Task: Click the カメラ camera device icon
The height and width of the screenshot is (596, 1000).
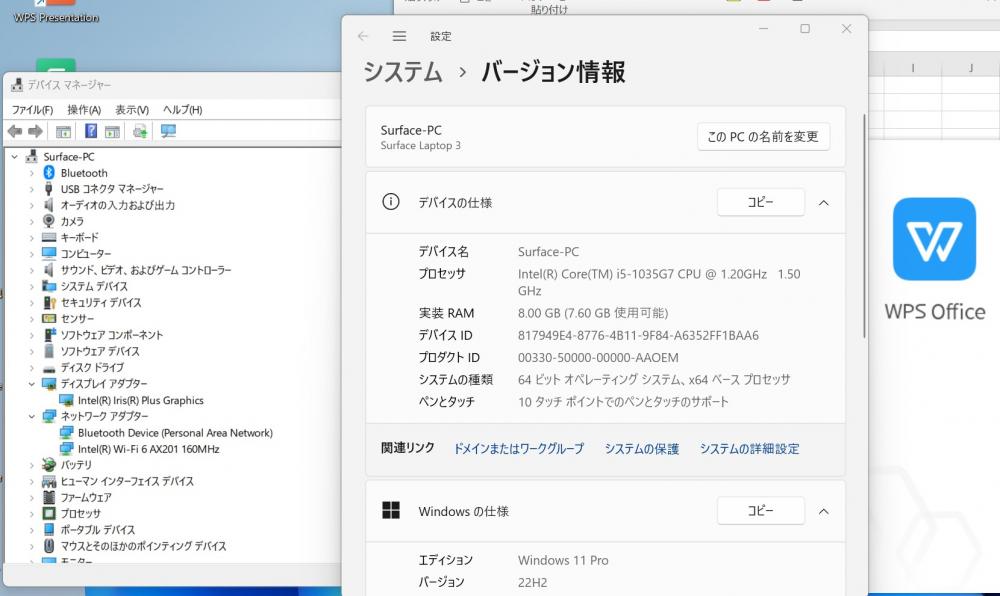Action: (x=49, y=221)
